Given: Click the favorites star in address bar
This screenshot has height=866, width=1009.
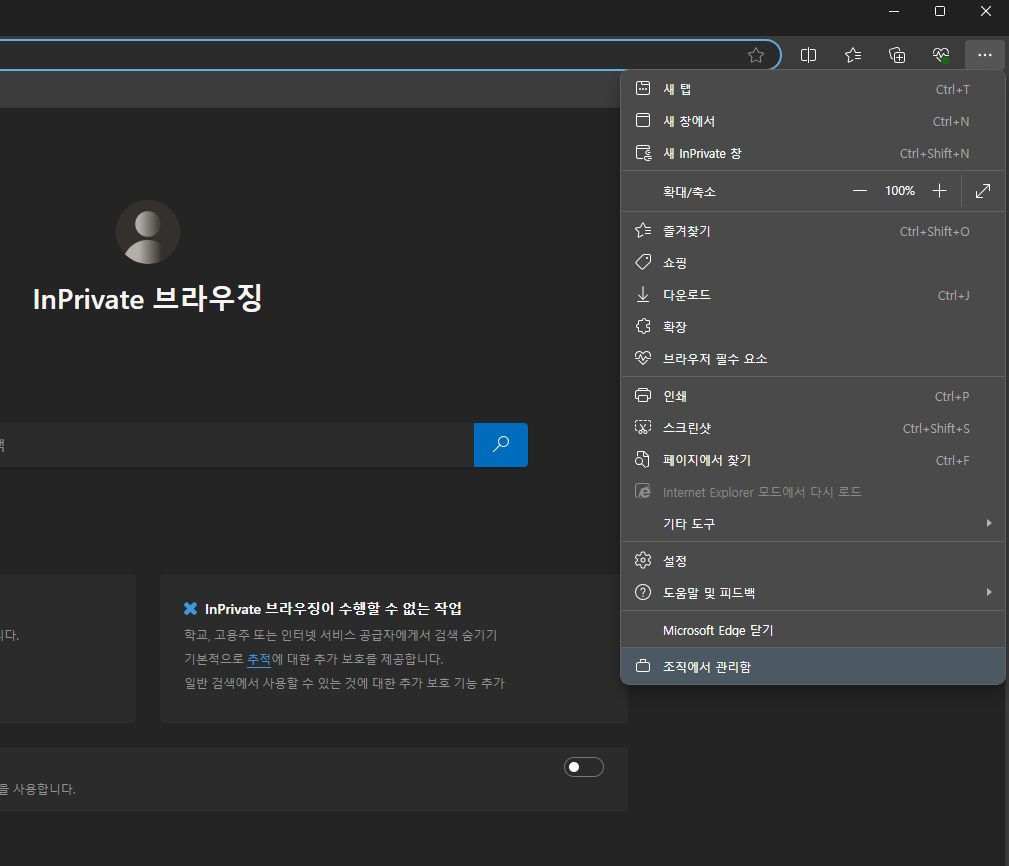Looking at the screenshot, I should (755, 55).
